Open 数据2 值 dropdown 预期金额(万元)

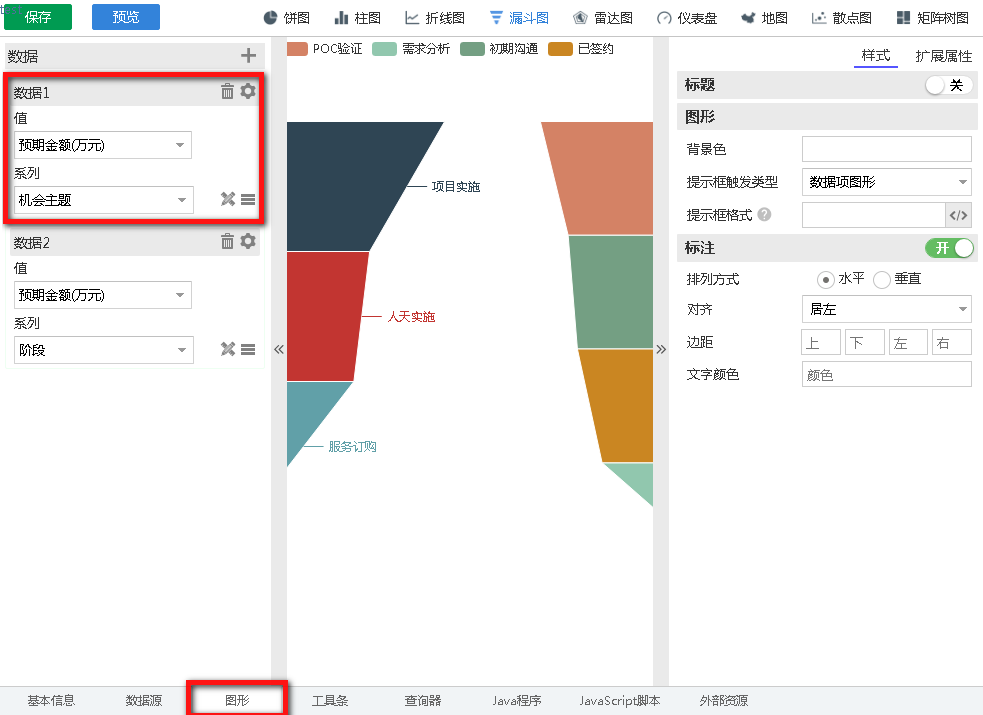(103, 295)
